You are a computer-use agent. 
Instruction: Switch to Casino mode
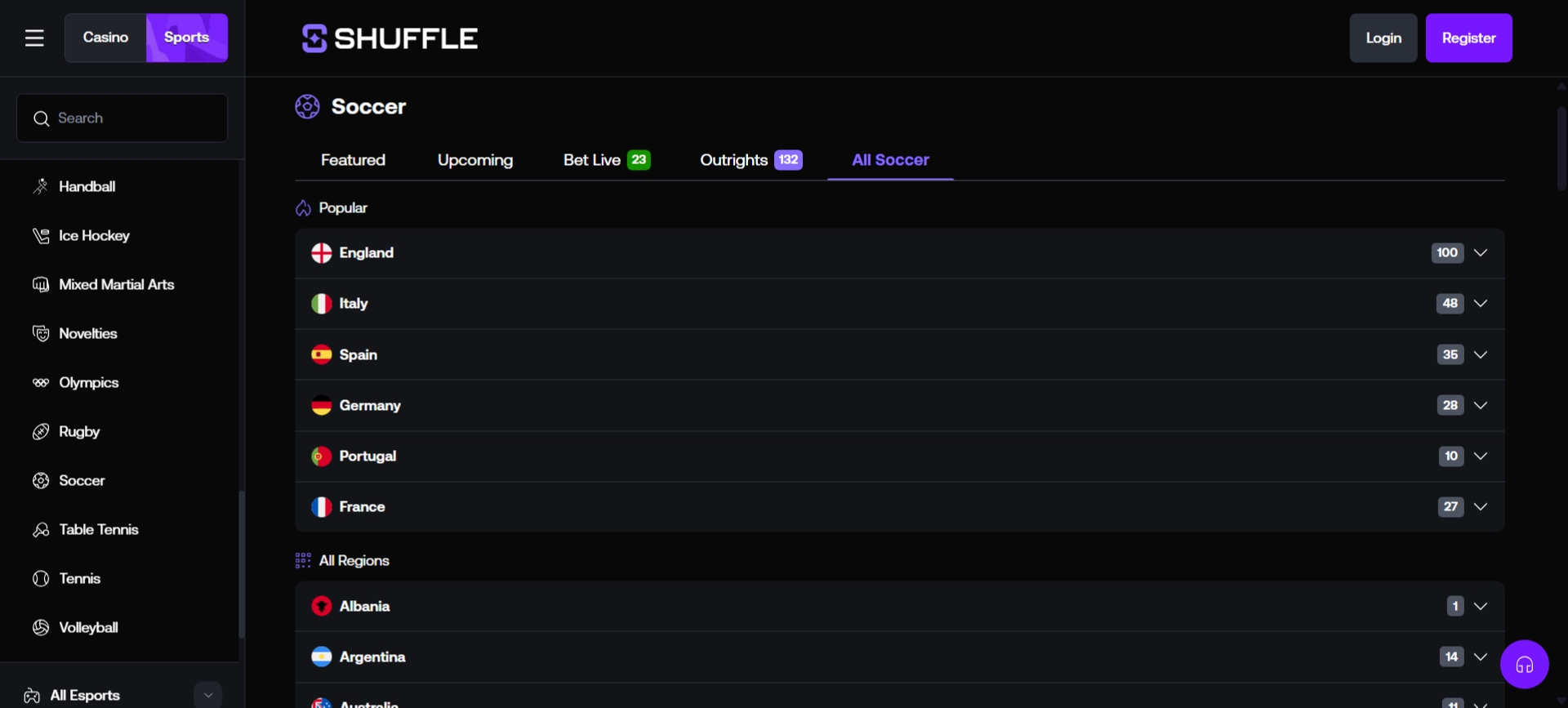[x=105, y=38]
